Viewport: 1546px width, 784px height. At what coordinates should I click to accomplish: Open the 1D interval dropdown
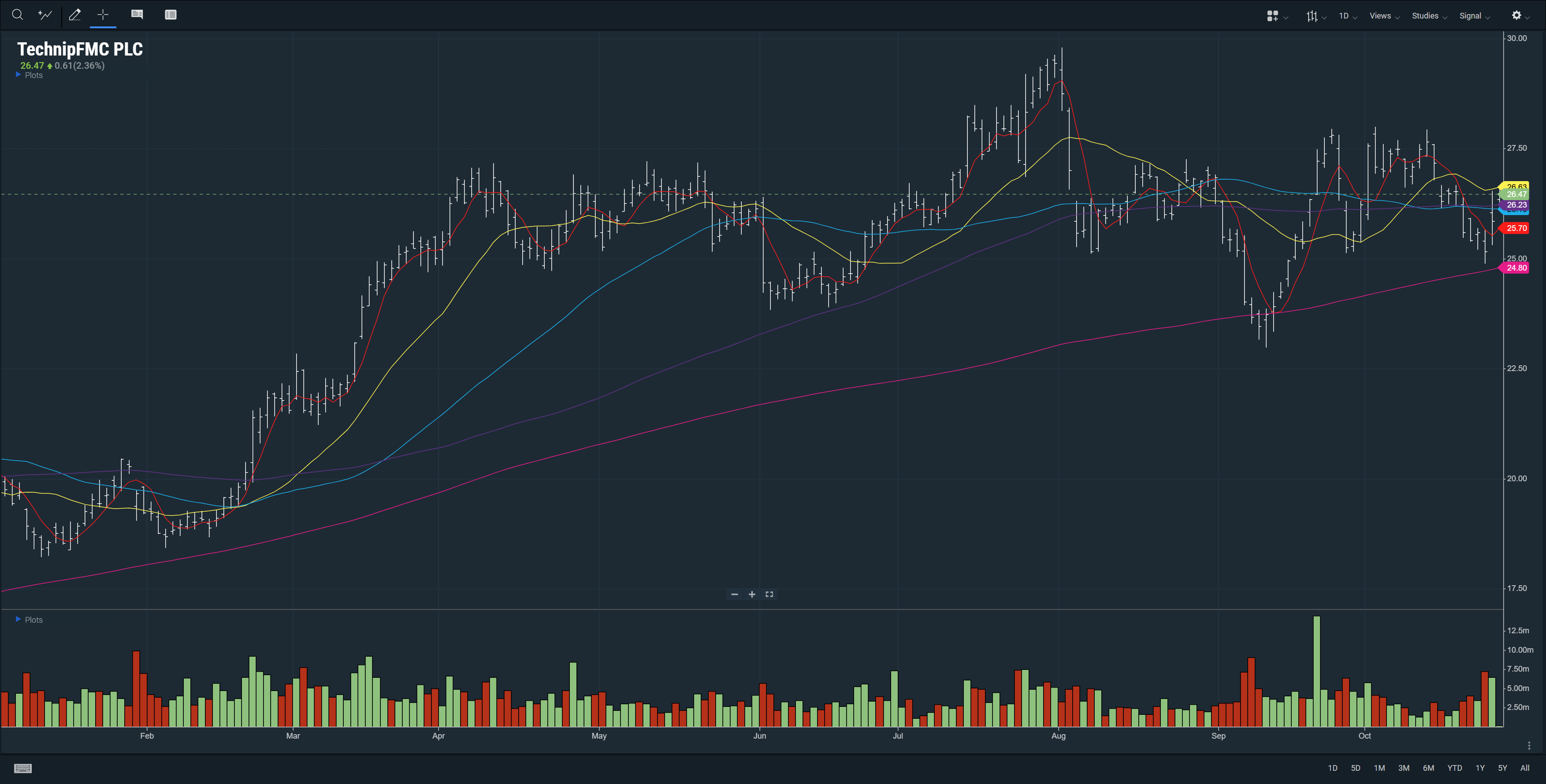[x=1347, y=16]
